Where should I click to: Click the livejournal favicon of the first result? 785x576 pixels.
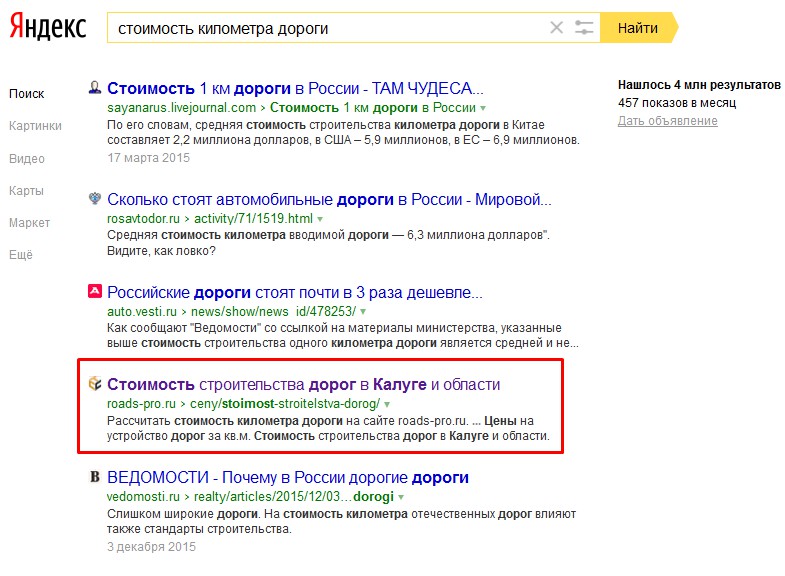click(x=95, y=88)
